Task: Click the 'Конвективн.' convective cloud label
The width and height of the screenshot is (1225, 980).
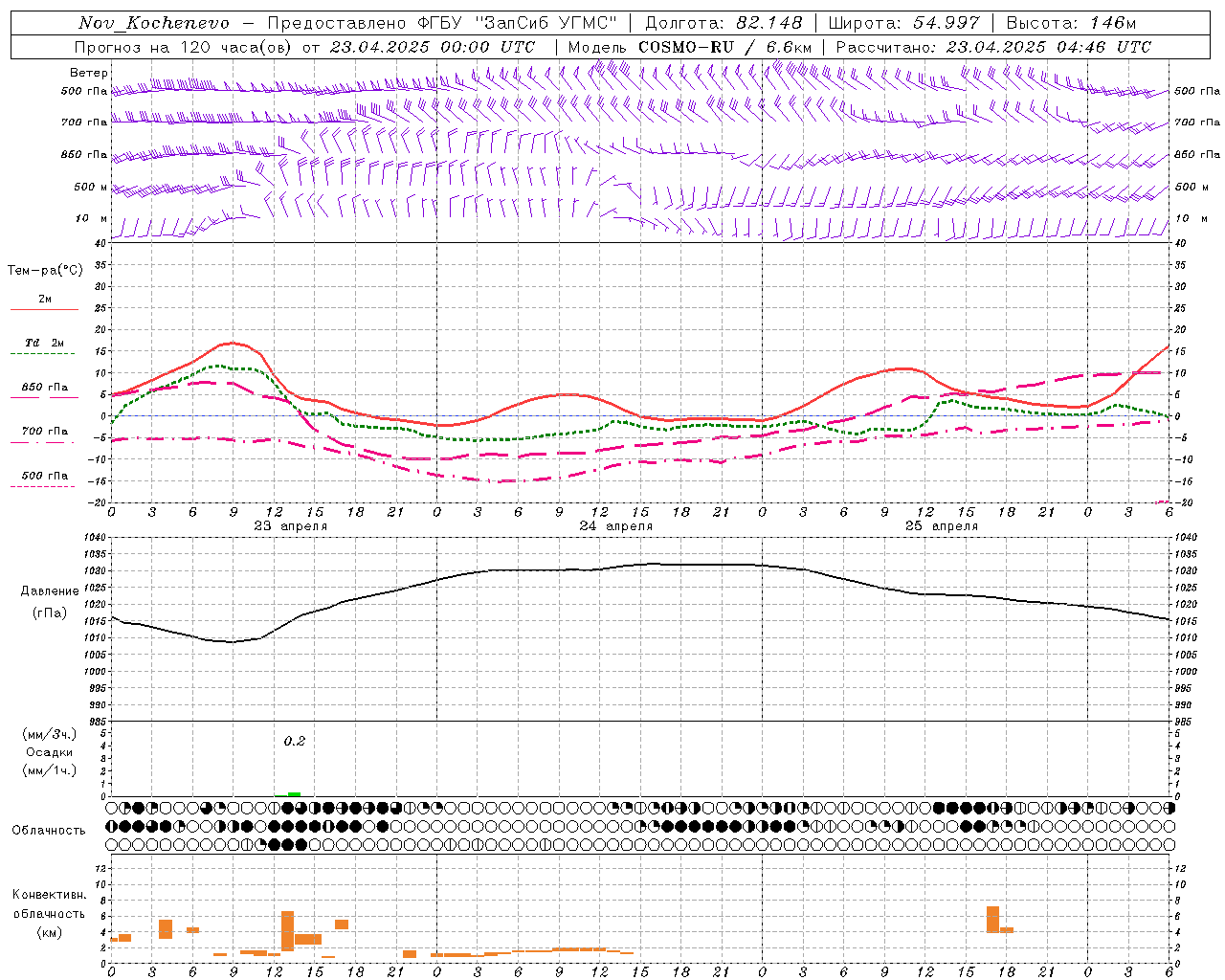Action: pos(49,895)
